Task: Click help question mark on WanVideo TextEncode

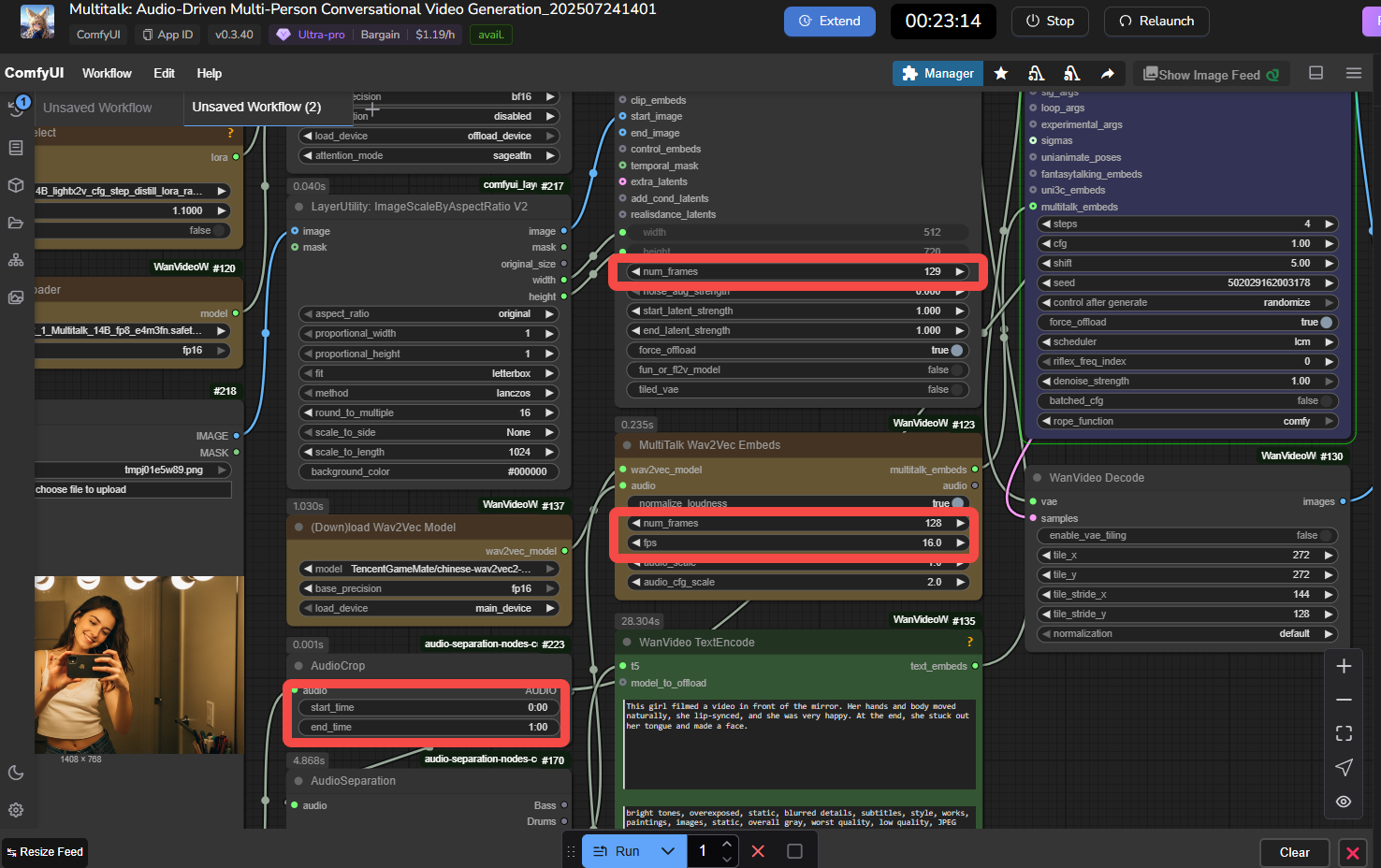Action: click(x=969, y=642)
